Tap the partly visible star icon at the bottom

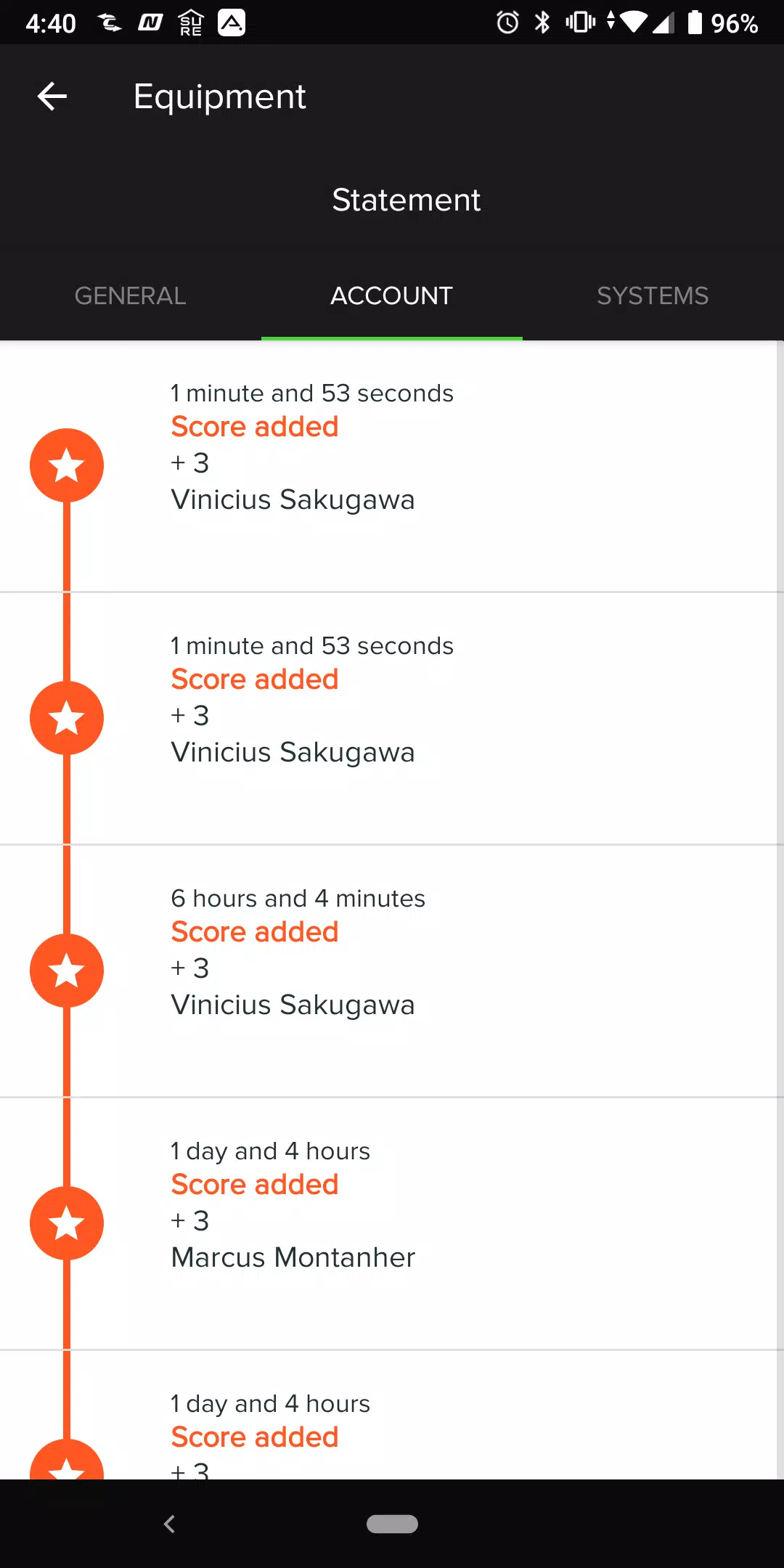click(x=67, y=1460)
